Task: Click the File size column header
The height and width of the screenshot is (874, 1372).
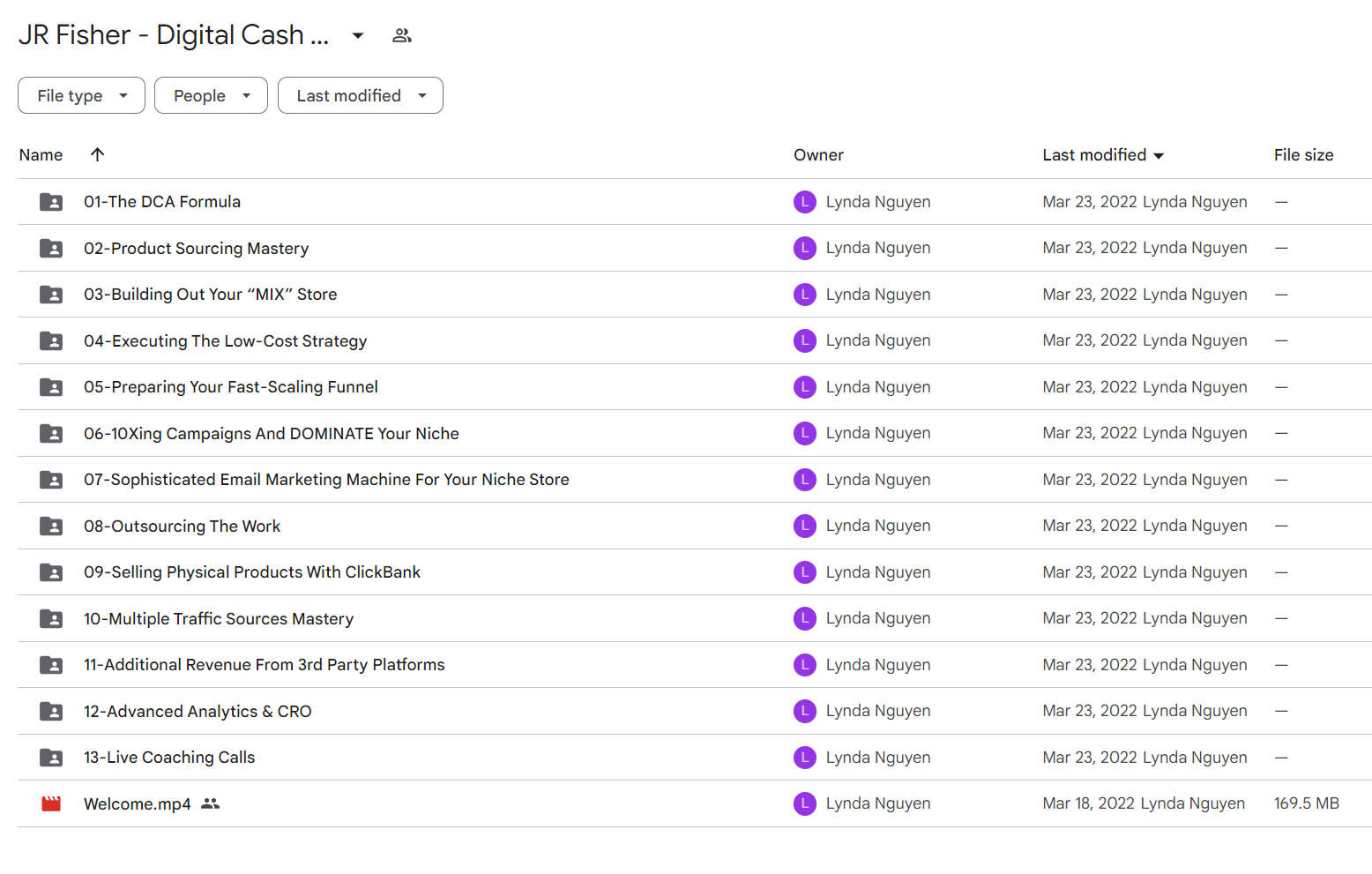Action: pos(1303,155)
